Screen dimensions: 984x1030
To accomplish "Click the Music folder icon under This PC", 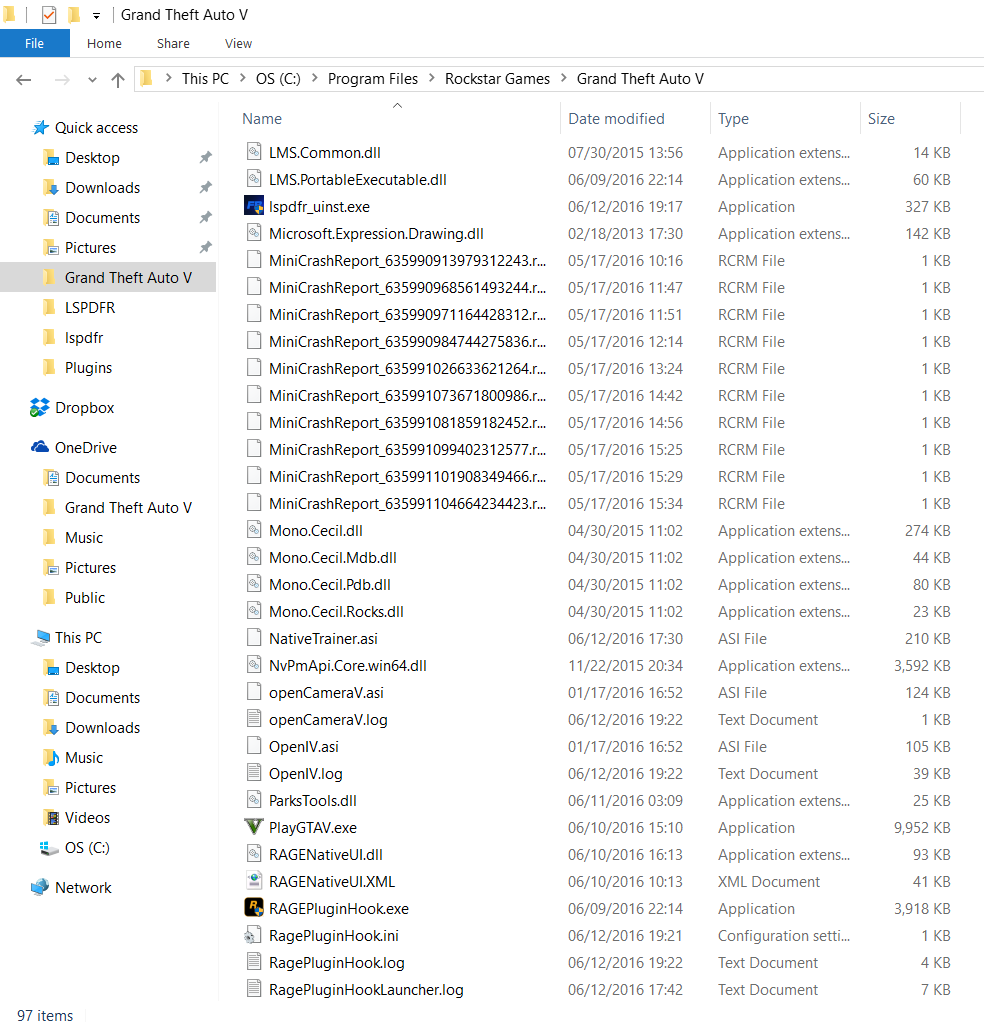I will (51, 757).
